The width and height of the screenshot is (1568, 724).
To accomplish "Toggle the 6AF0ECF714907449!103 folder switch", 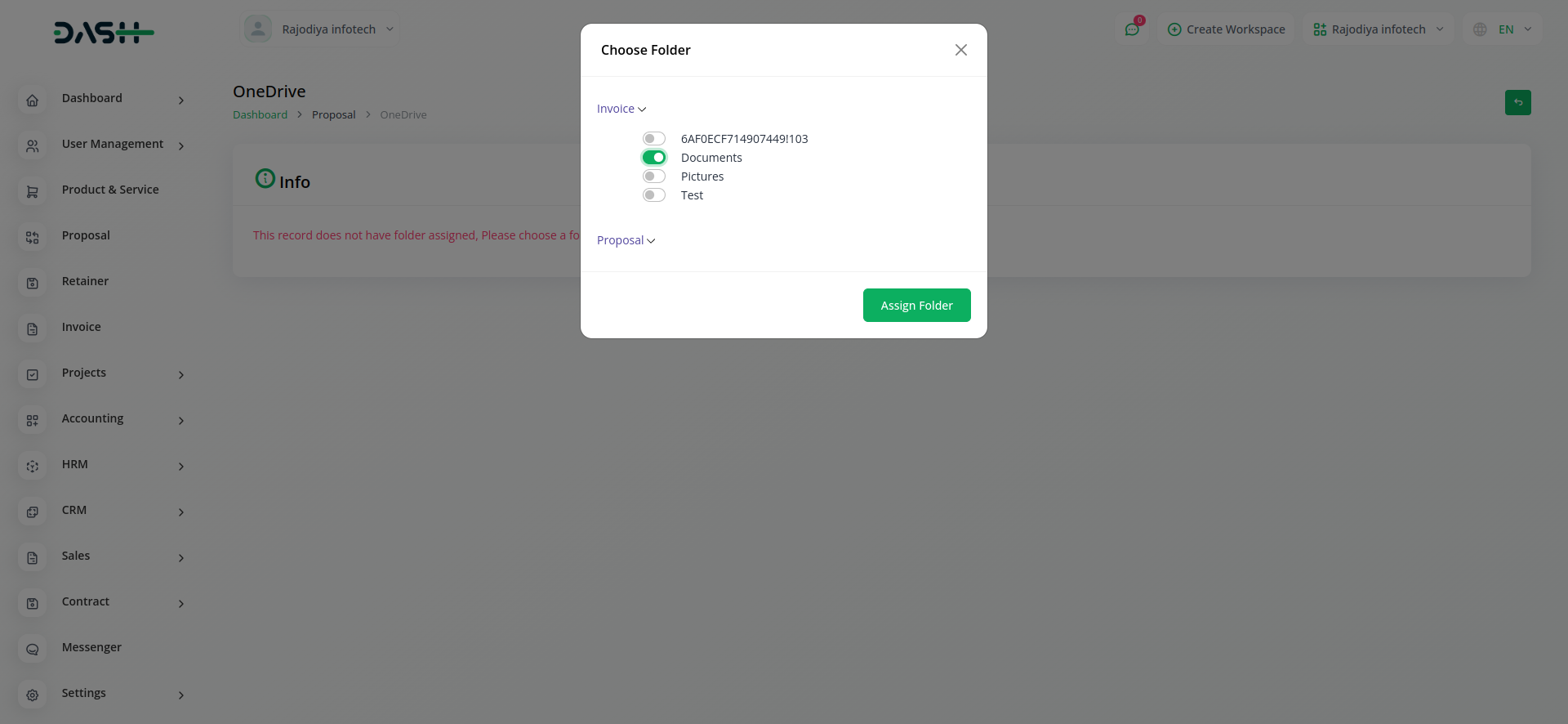I will [654, 139].
